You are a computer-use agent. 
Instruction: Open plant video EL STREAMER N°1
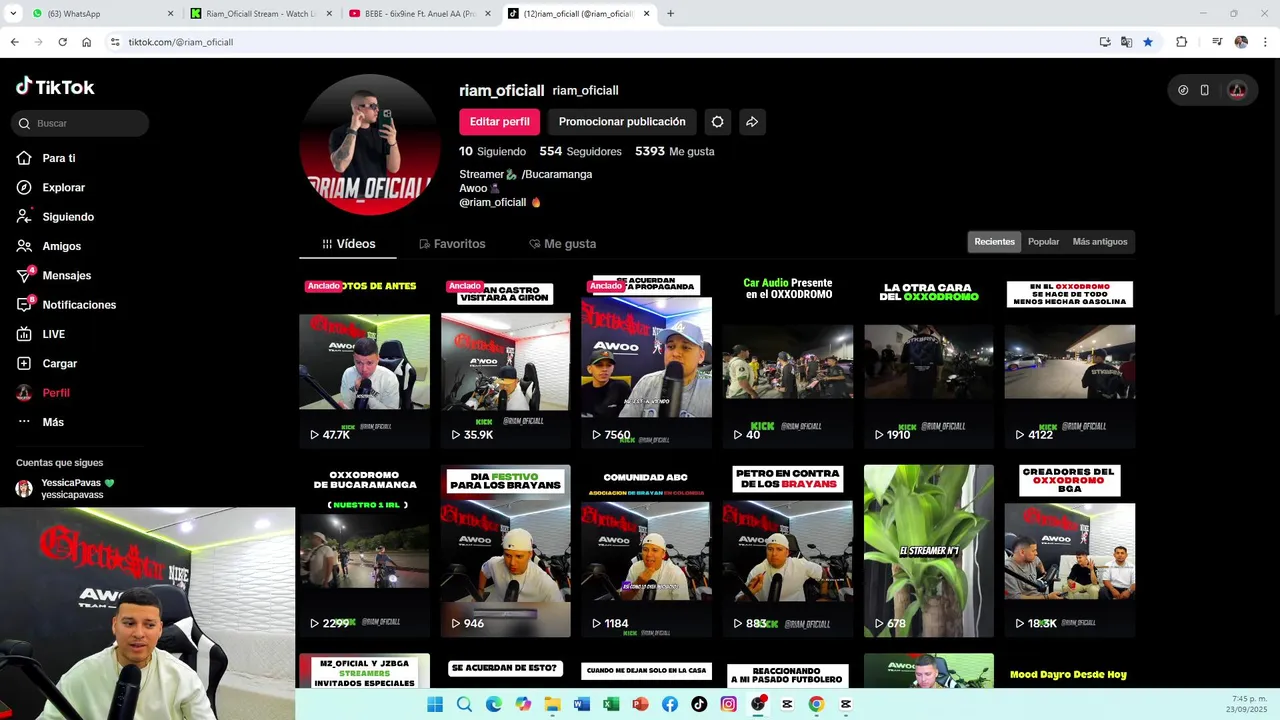tap(929, 551)
